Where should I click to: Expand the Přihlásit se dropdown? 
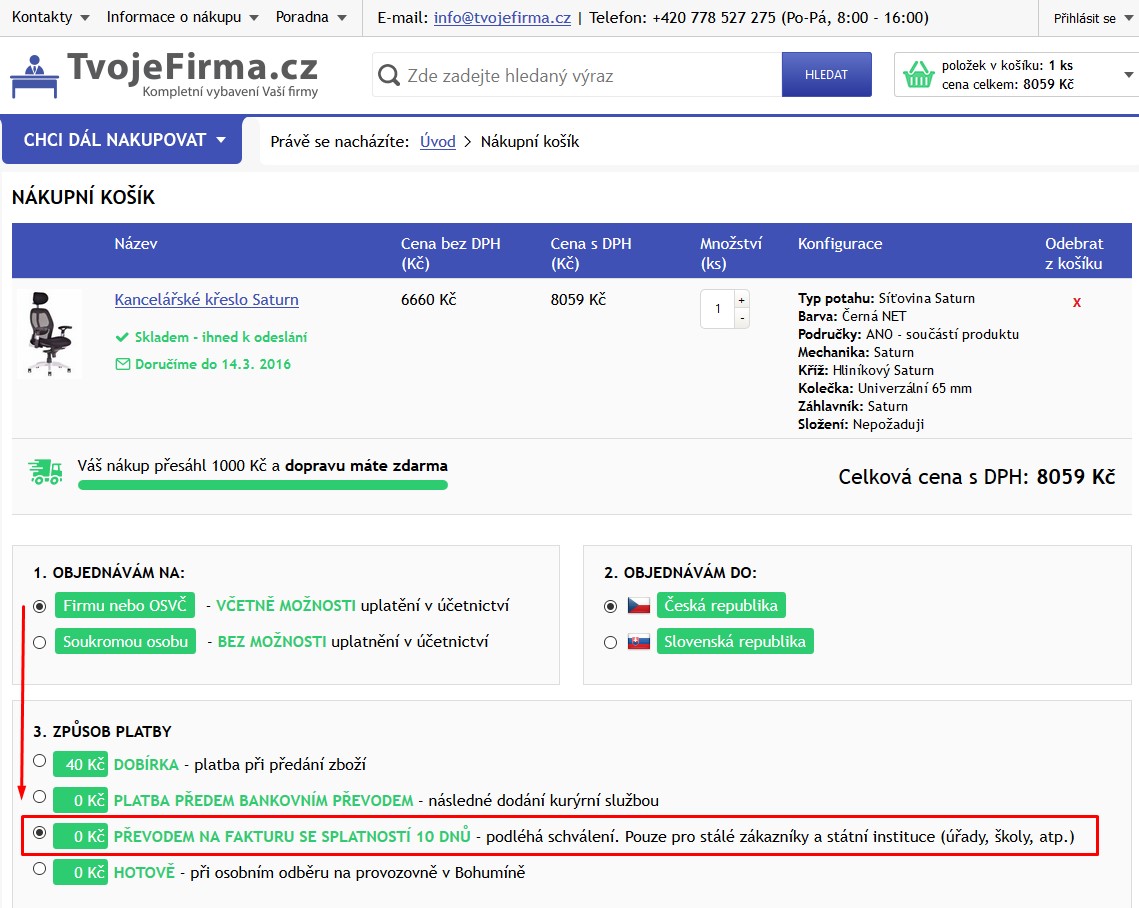1093,18
